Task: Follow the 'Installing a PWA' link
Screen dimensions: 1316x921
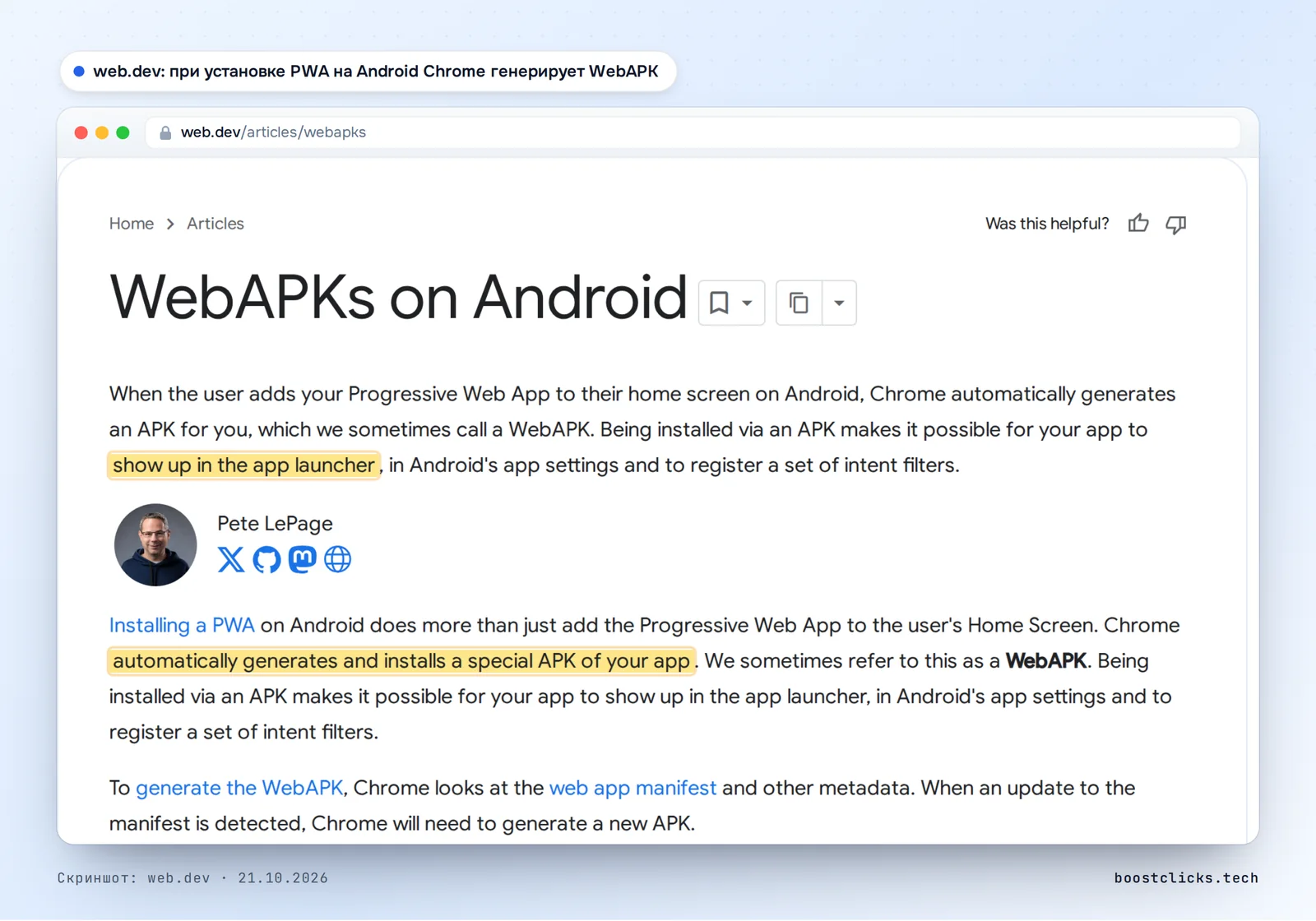Action: [x=182, y=625]
